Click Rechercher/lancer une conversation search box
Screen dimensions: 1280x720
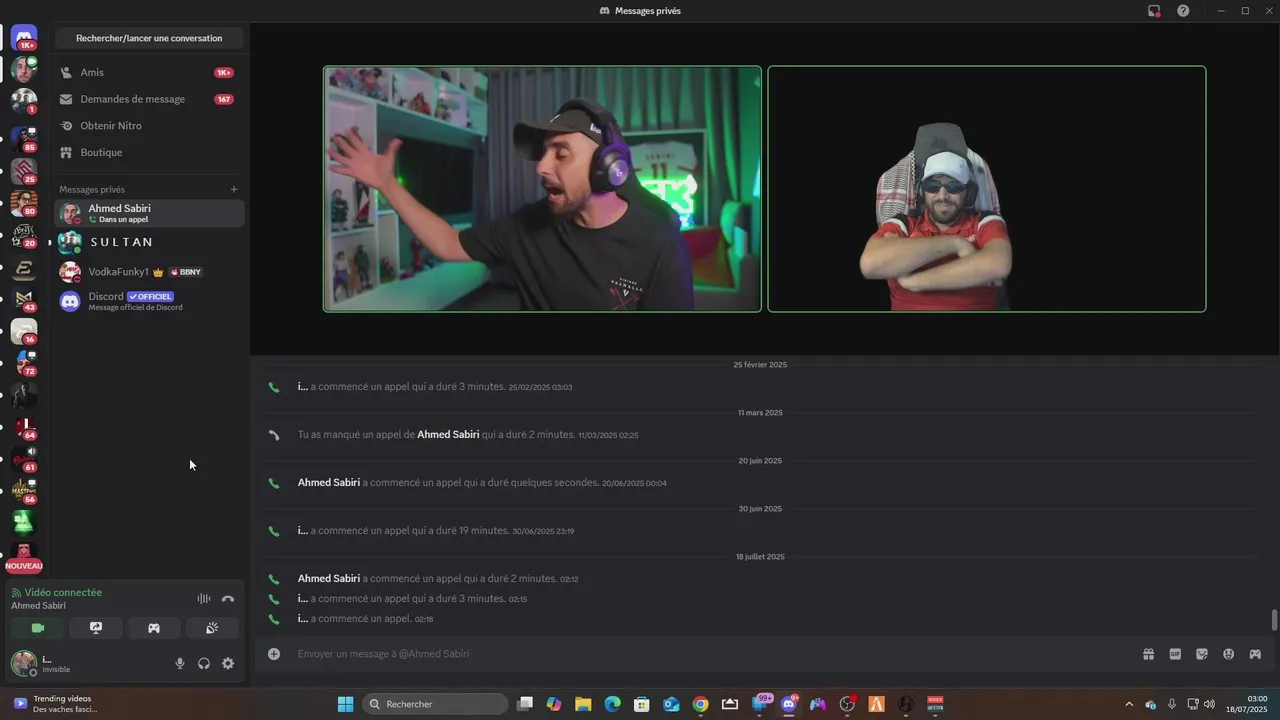coord(149,38)
